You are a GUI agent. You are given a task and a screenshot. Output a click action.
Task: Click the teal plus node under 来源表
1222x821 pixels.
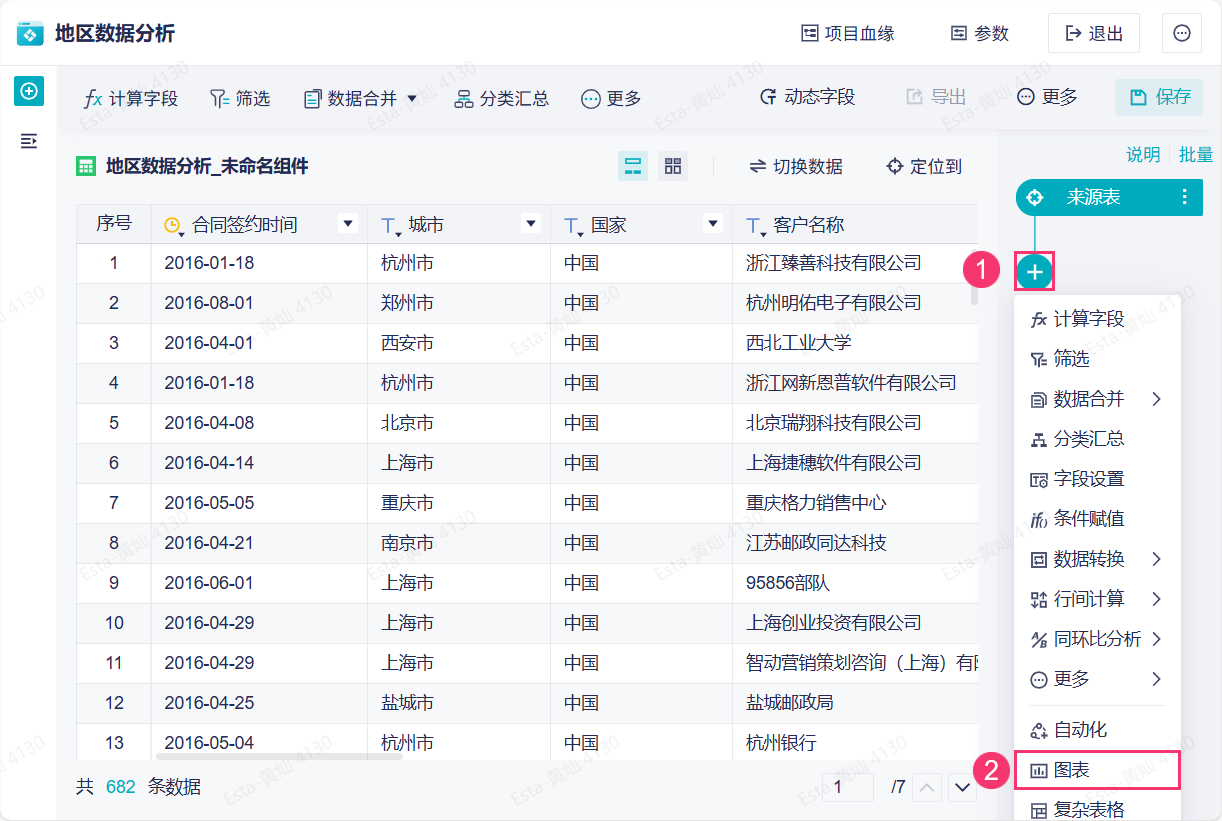1035,271
